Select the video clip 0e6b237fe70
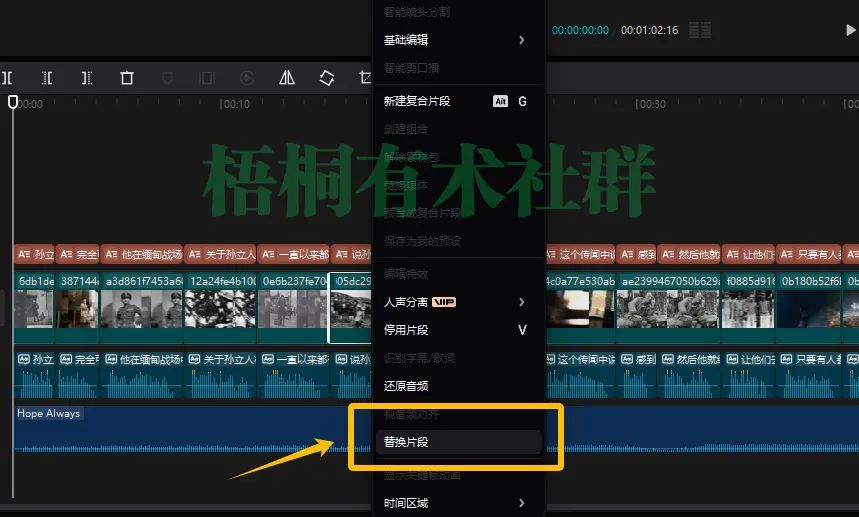859x517 pixels. [x=294, y=307]
